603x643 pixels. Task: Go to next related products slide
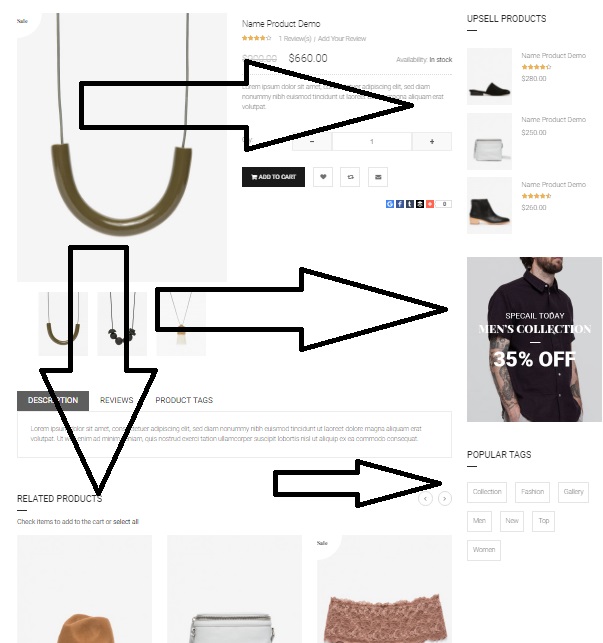point(445,499)
